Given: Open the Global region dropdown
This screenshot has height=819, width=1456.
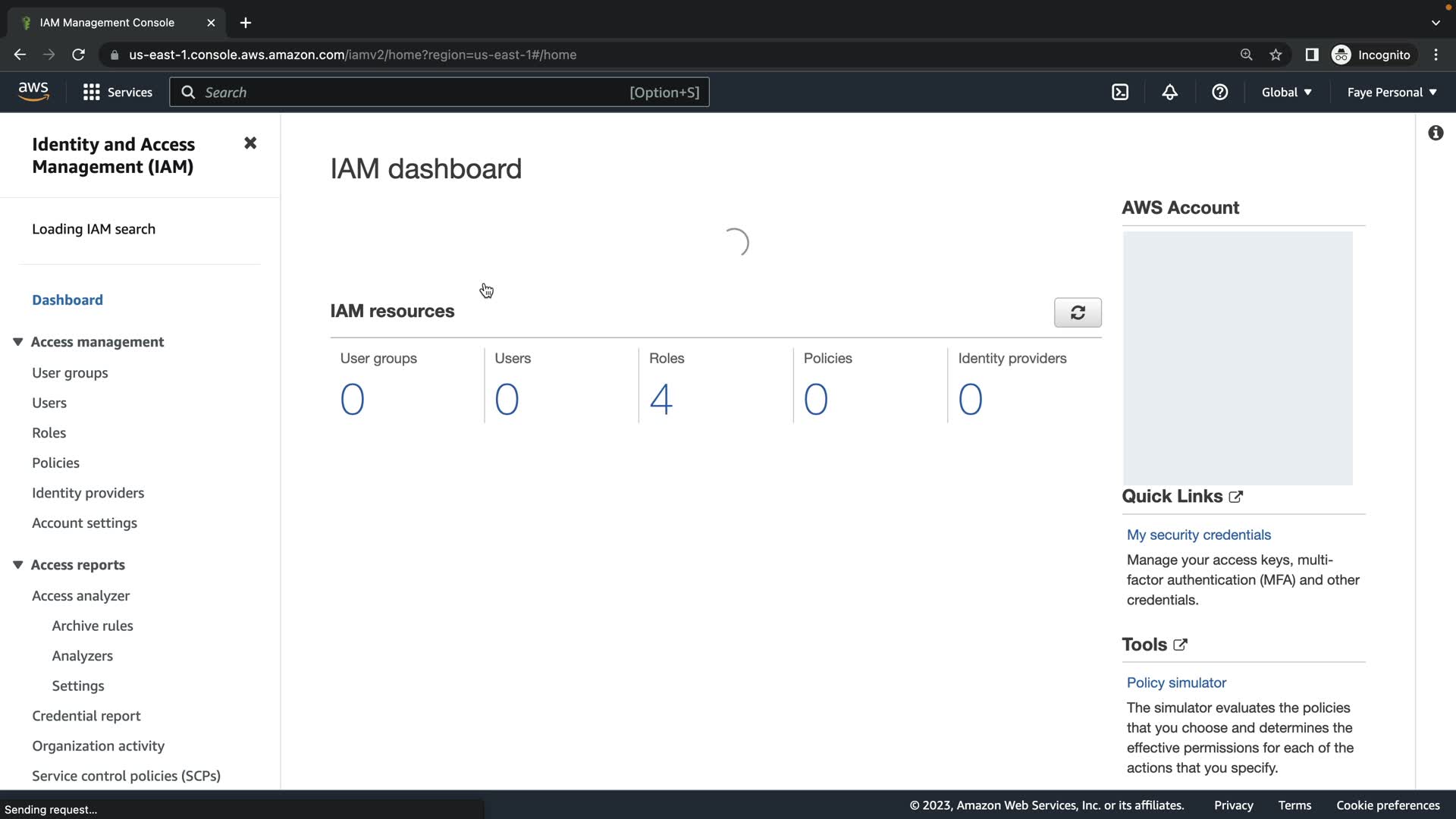Looking at the screenshot, I should 1286,93.
